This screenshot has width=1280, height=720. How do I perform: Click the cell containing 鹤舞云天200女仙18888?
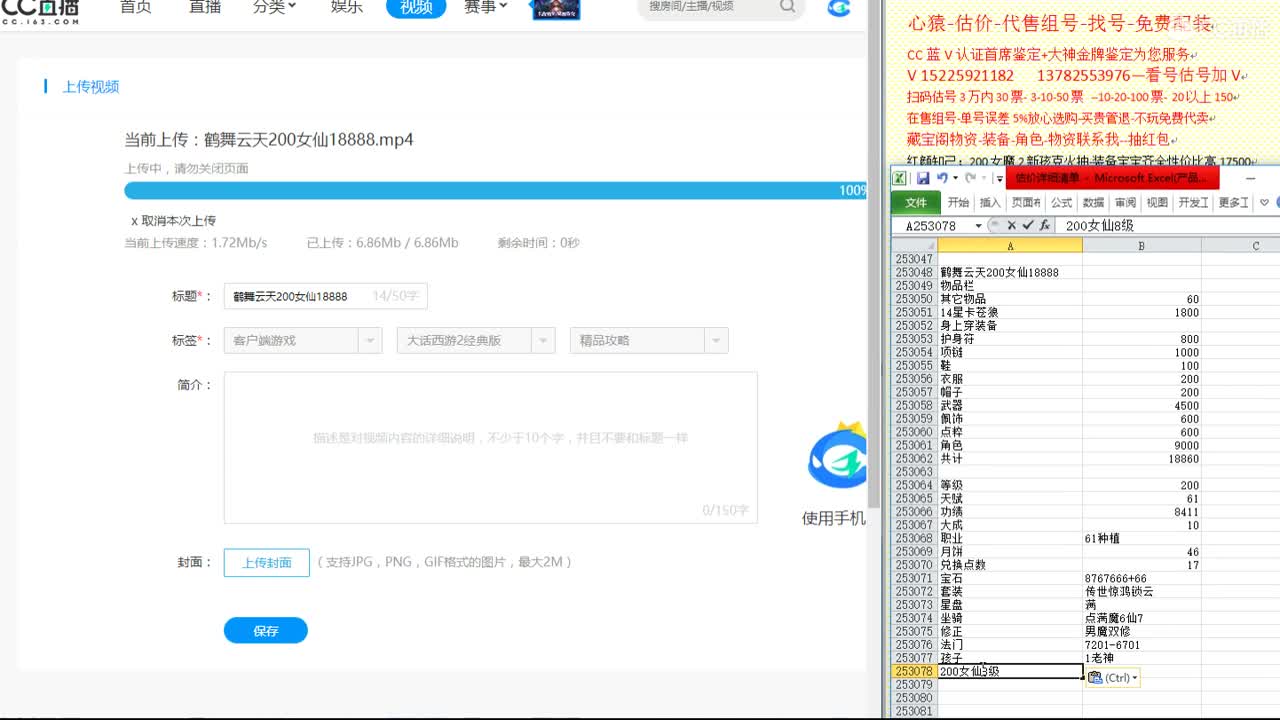click(x=1010, y=272)
